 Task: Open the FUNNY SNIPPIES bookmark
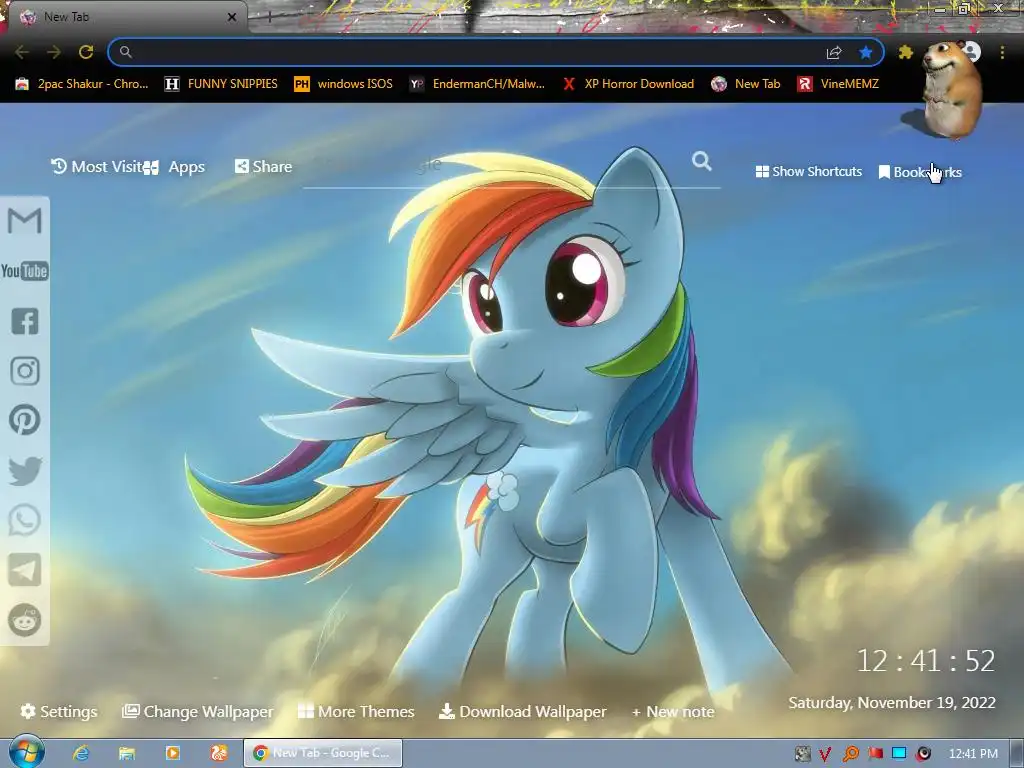[x=221, y=84]
